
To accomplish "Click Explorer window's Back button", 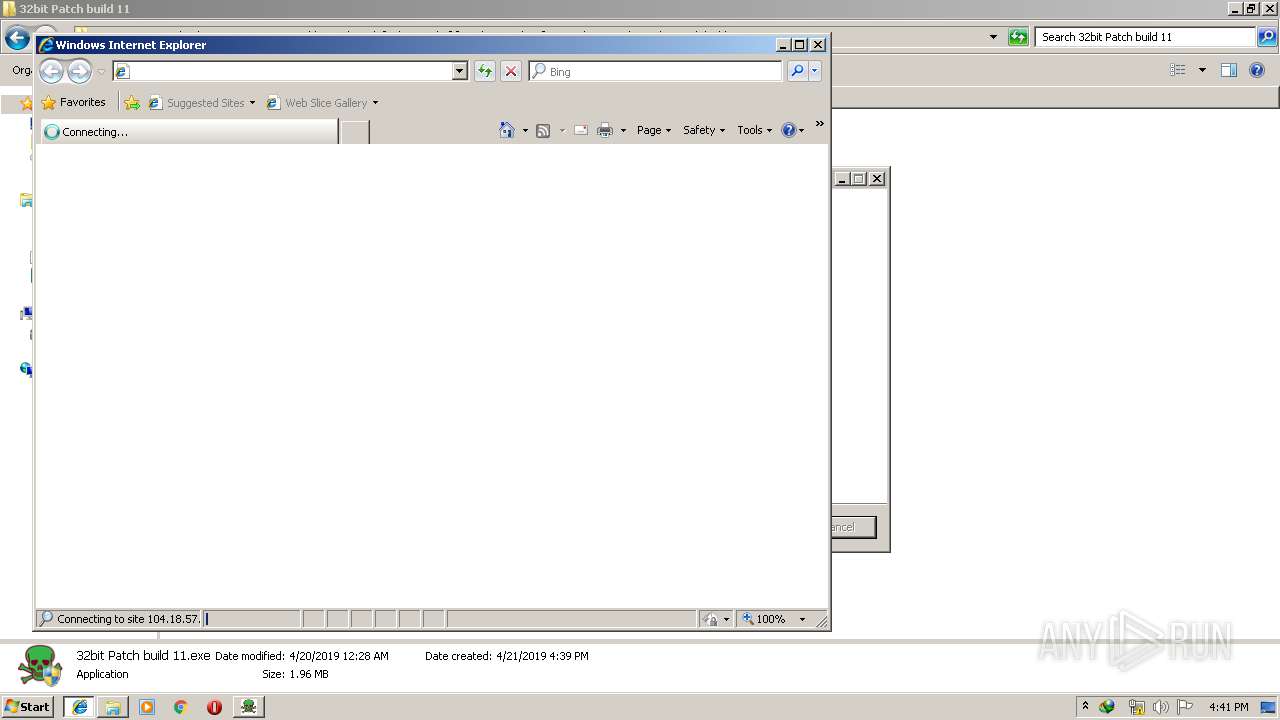I will pyautogui.click(x=17, y=38).
